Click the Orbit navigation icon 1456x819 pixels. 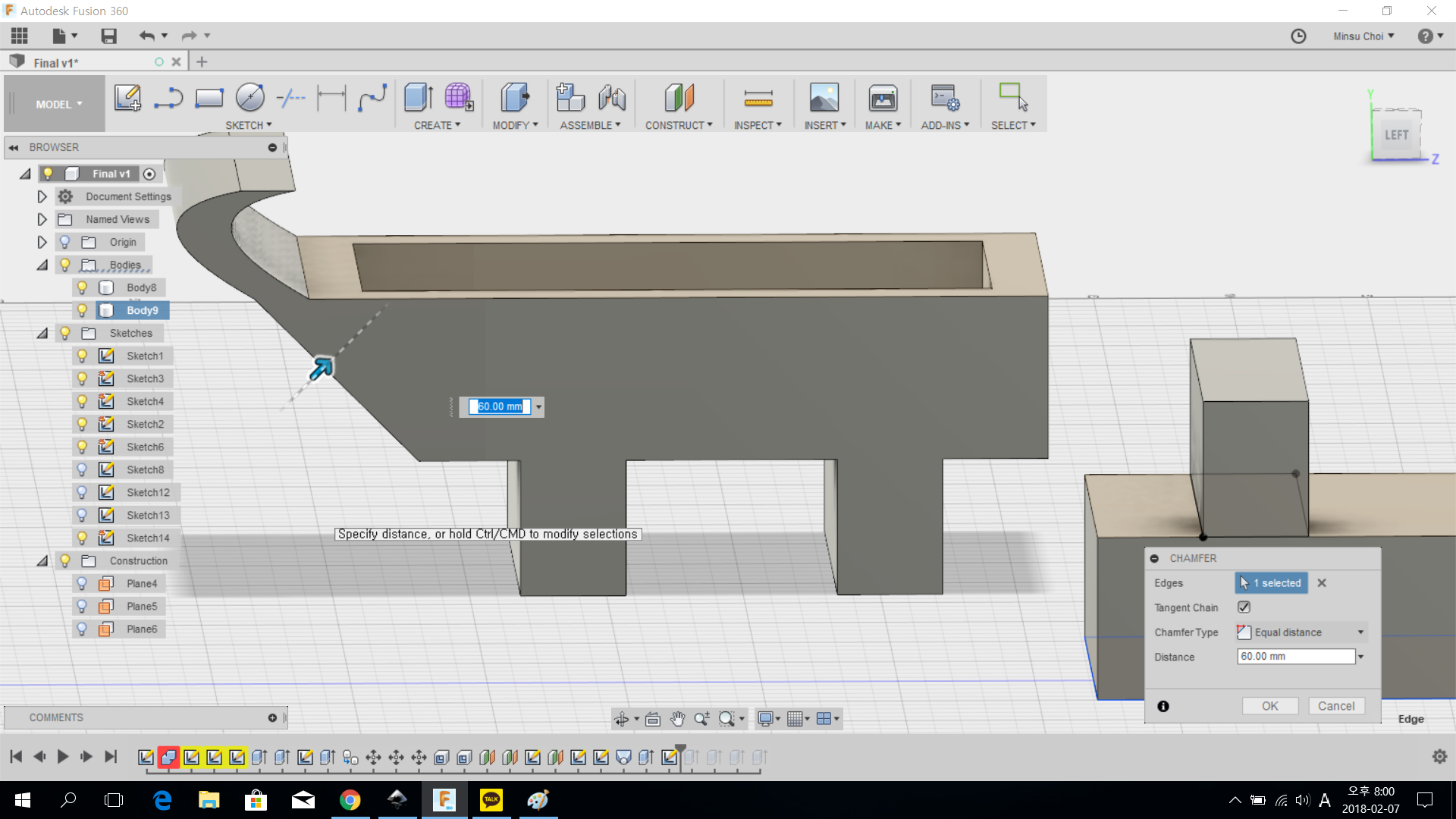622,719
